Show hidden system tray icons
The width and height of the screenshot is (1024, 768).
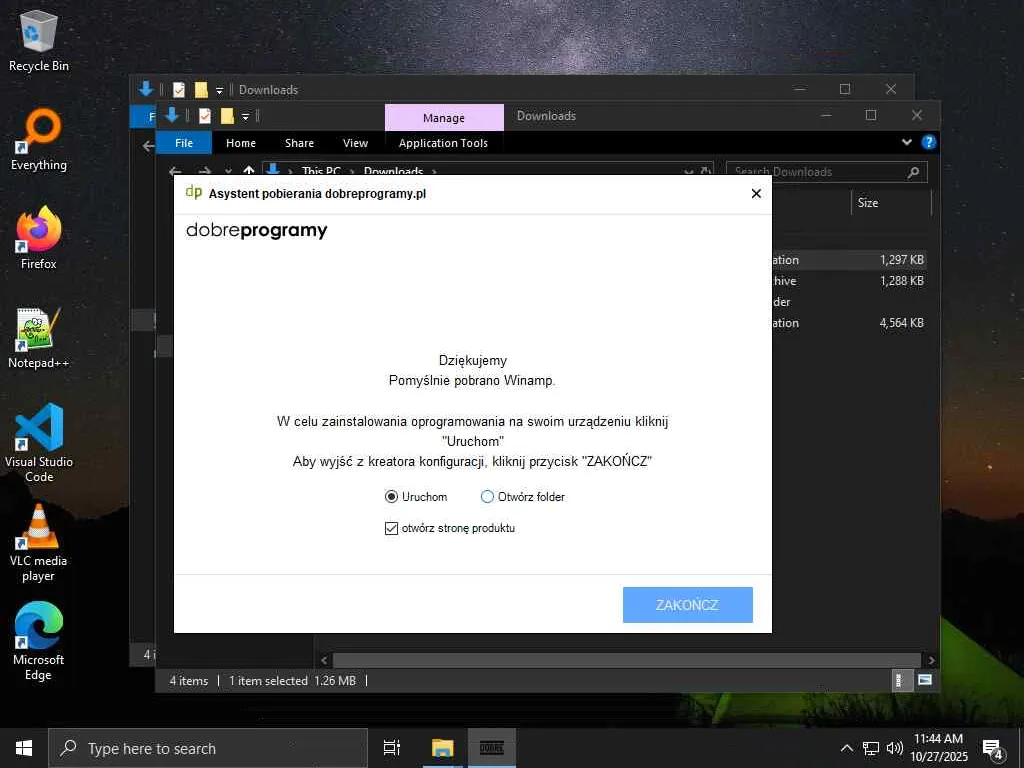pyautogui.click(x=846, y=748)
